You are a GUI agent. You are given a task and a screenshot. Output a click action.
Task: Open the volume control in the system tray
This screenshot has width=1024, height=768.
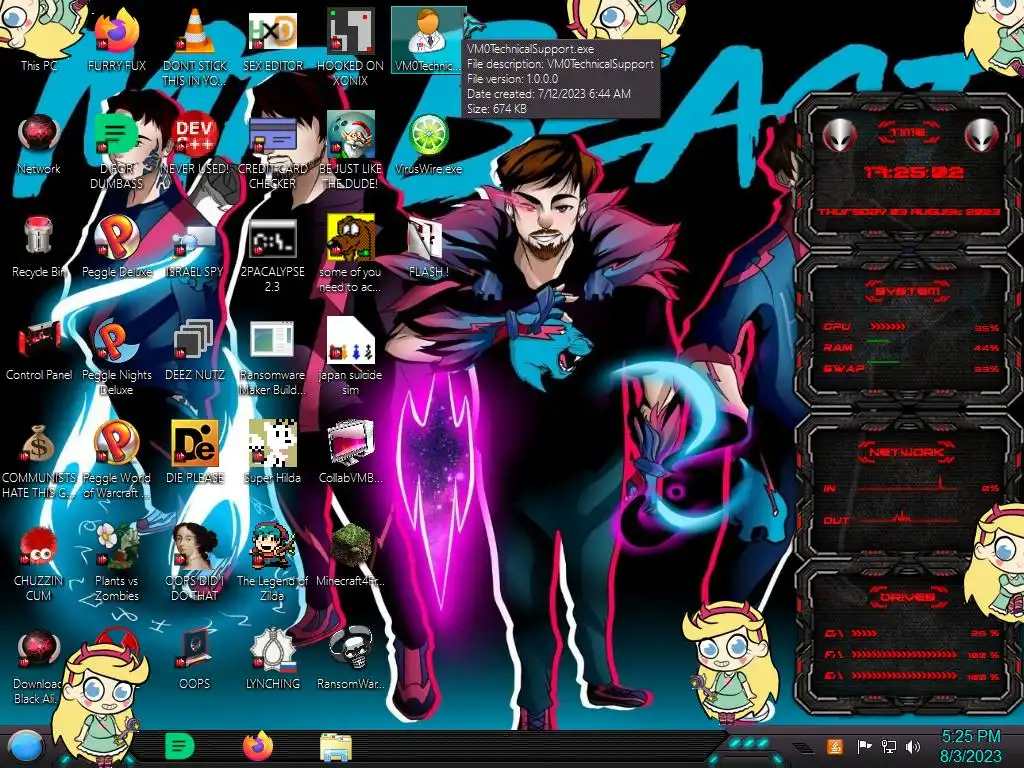coord(913,746)
